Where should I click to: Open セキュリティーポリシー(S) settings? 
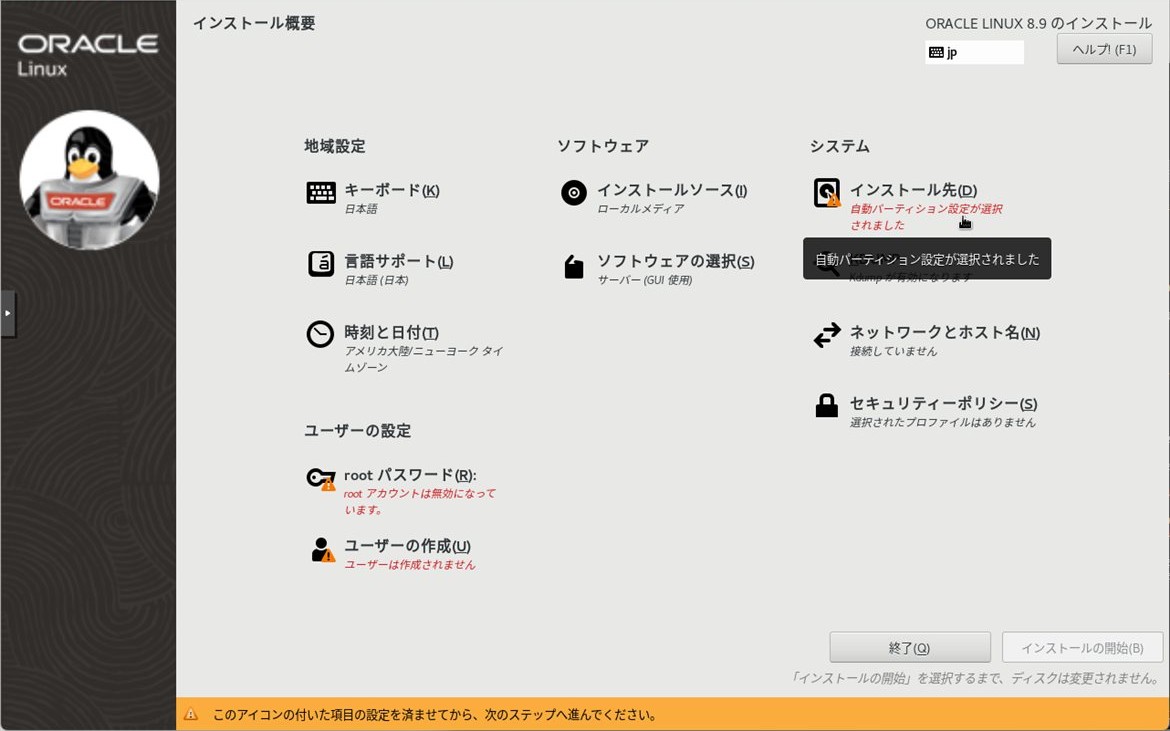943,403
